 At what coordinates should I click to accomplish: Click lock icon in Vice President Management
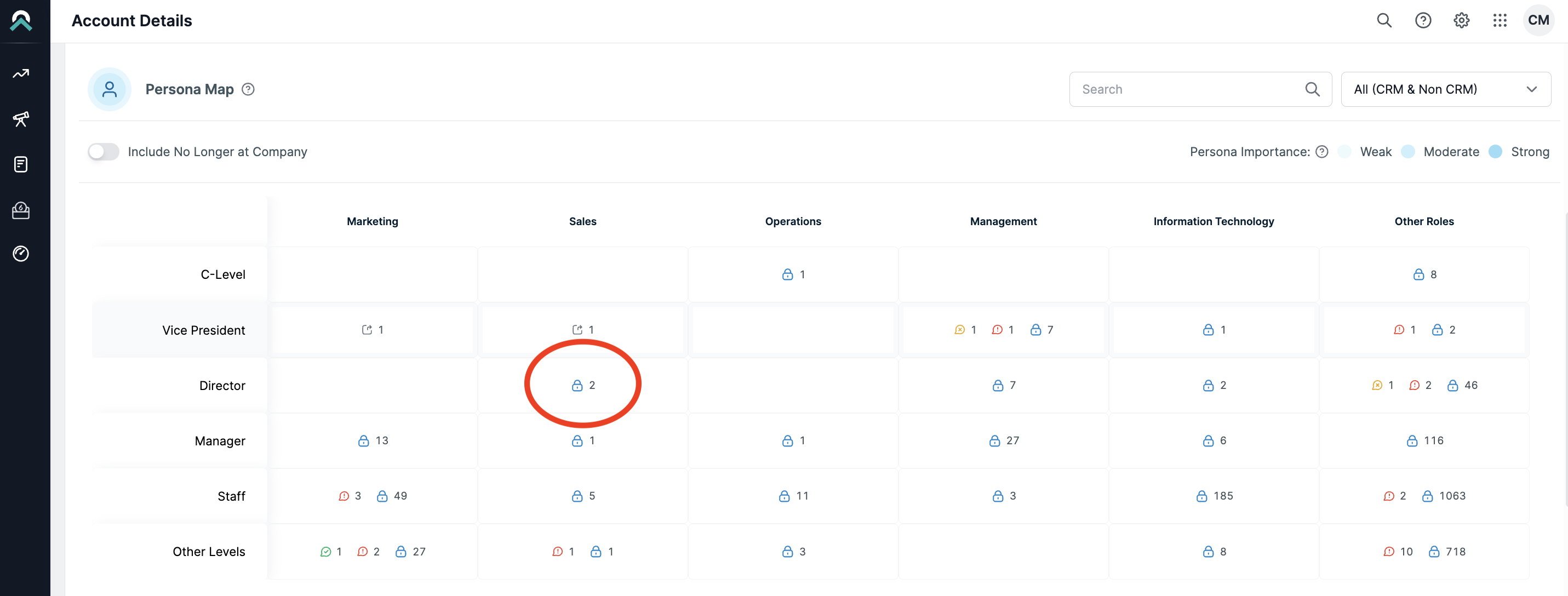click(x=1036, y=330)
